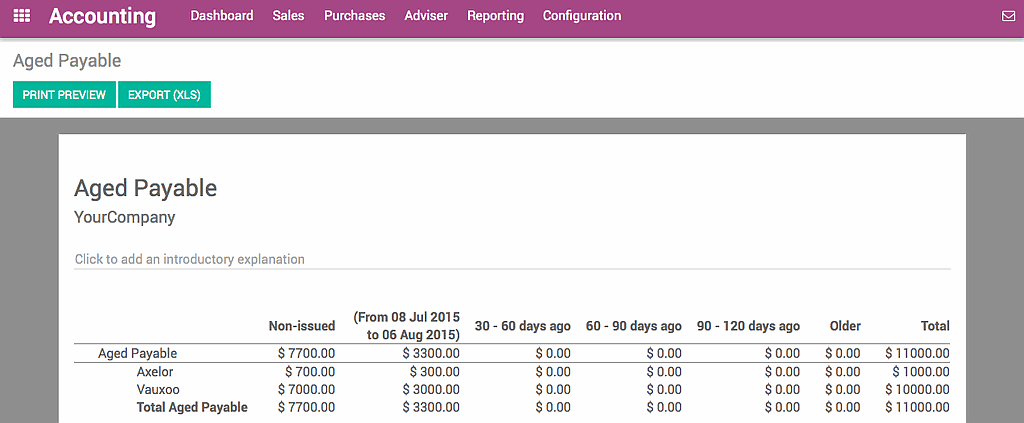Click the Older column header
This screenshot has width=1024, height=423.
(845, 326)
